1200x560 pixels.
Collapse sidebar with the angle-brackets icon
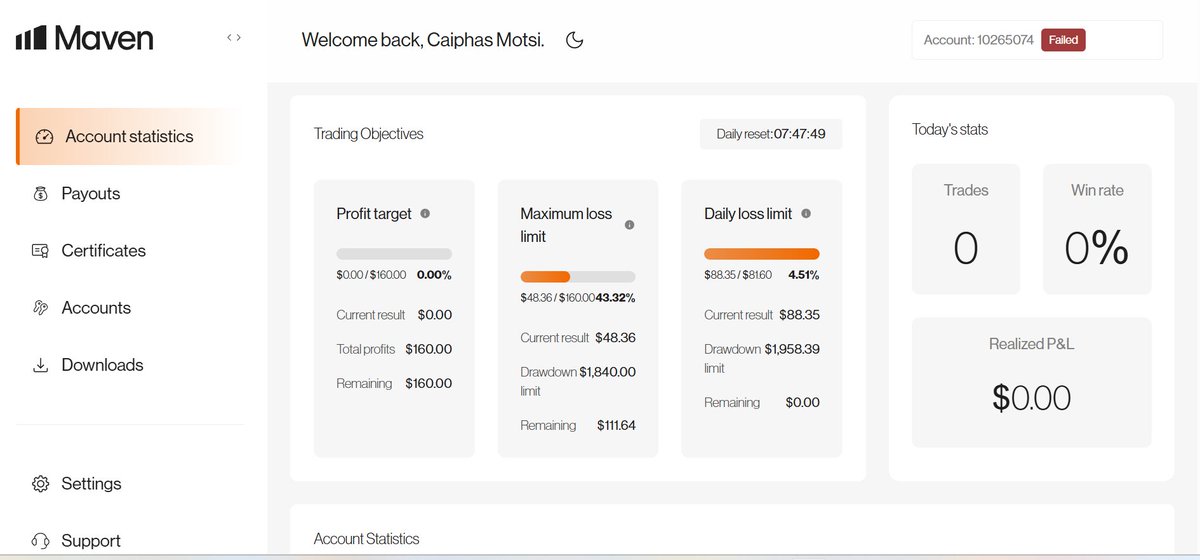point(233,38)
